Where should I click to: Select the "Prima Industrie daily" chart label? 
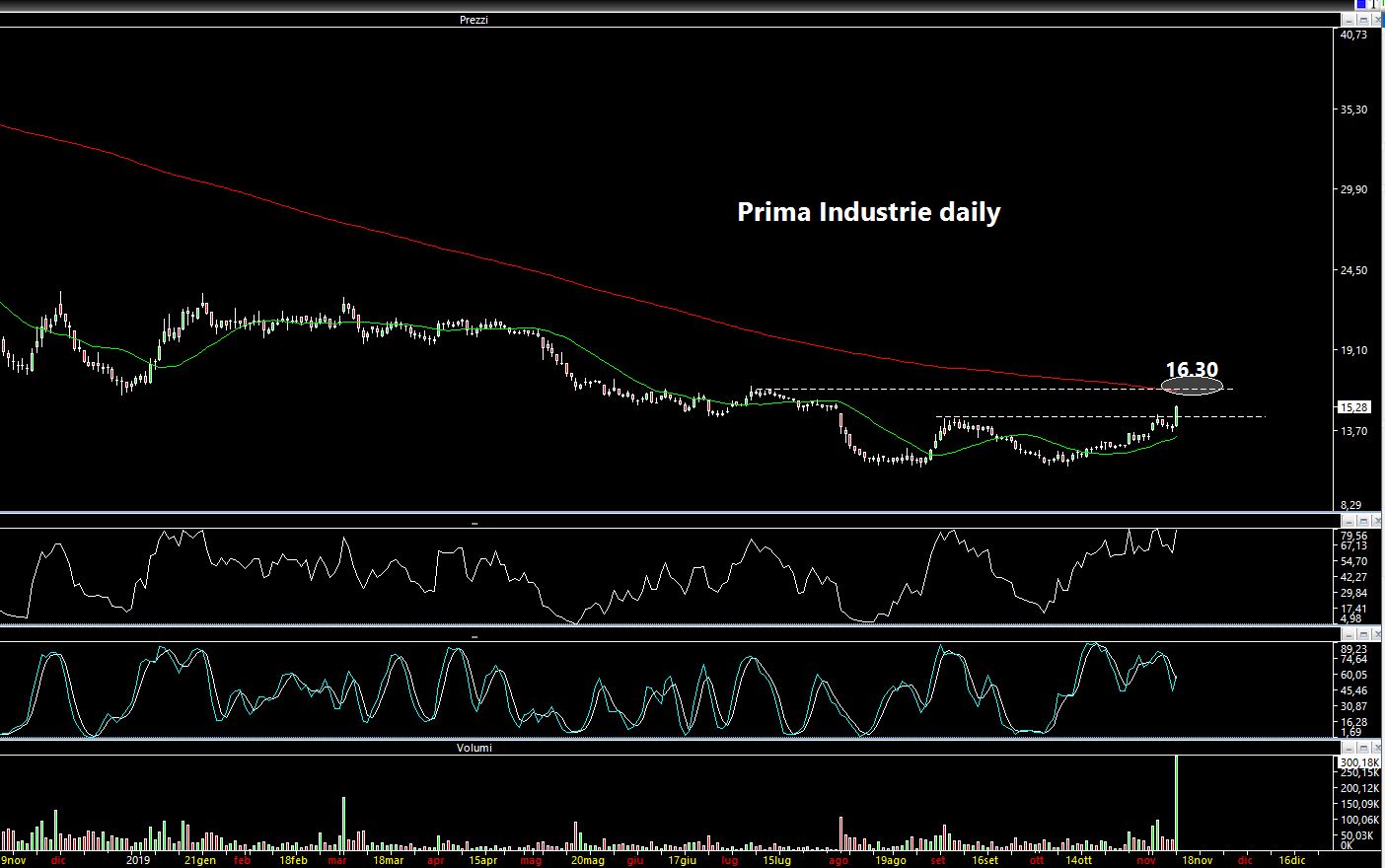point(869,212)
